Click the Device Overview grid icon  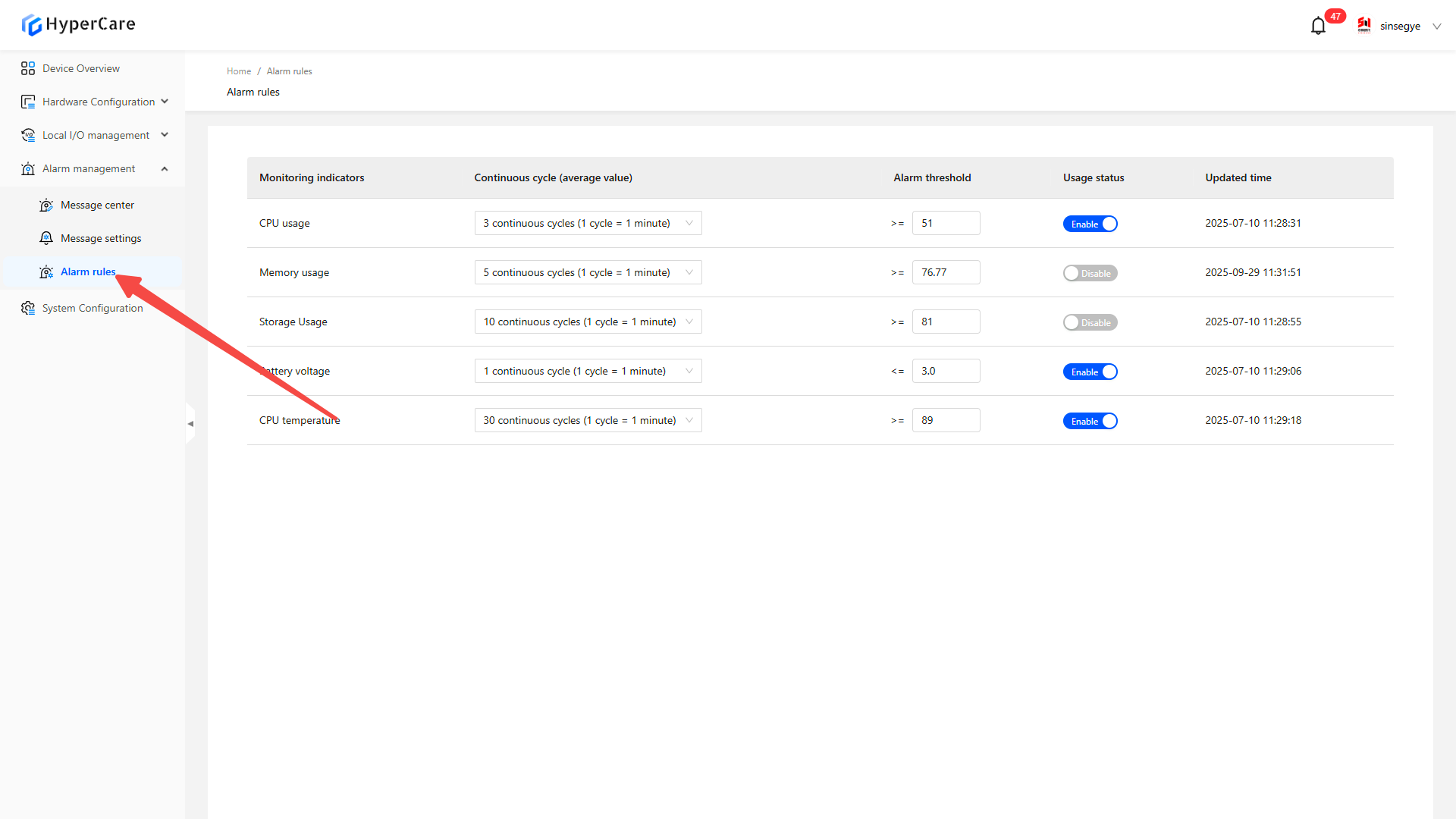click(x=28, y=68)
